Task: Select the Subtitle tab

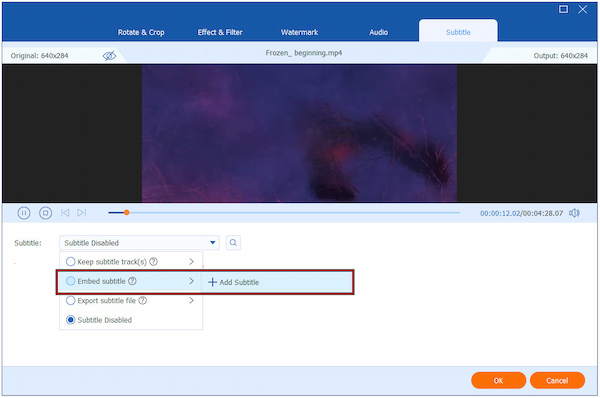Action: coord(458,32)
